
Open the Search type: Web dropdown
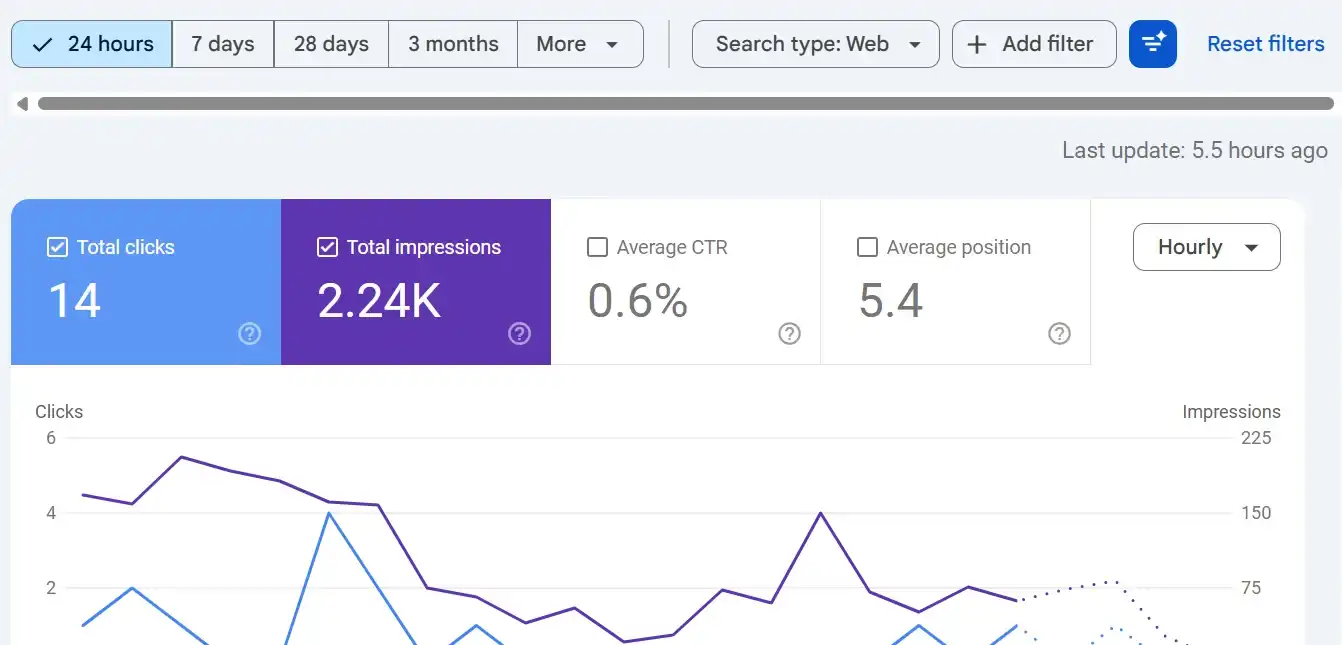tap(816, 44)
